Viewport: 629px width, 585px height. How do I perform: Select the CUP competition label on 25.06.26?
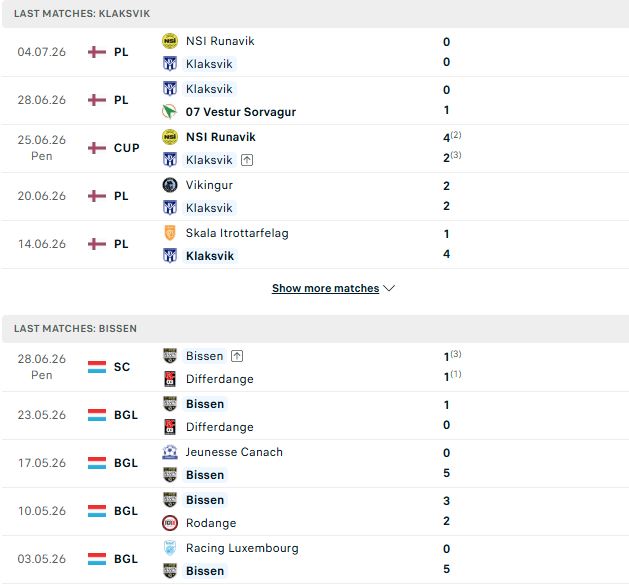(x=126, y=148)
